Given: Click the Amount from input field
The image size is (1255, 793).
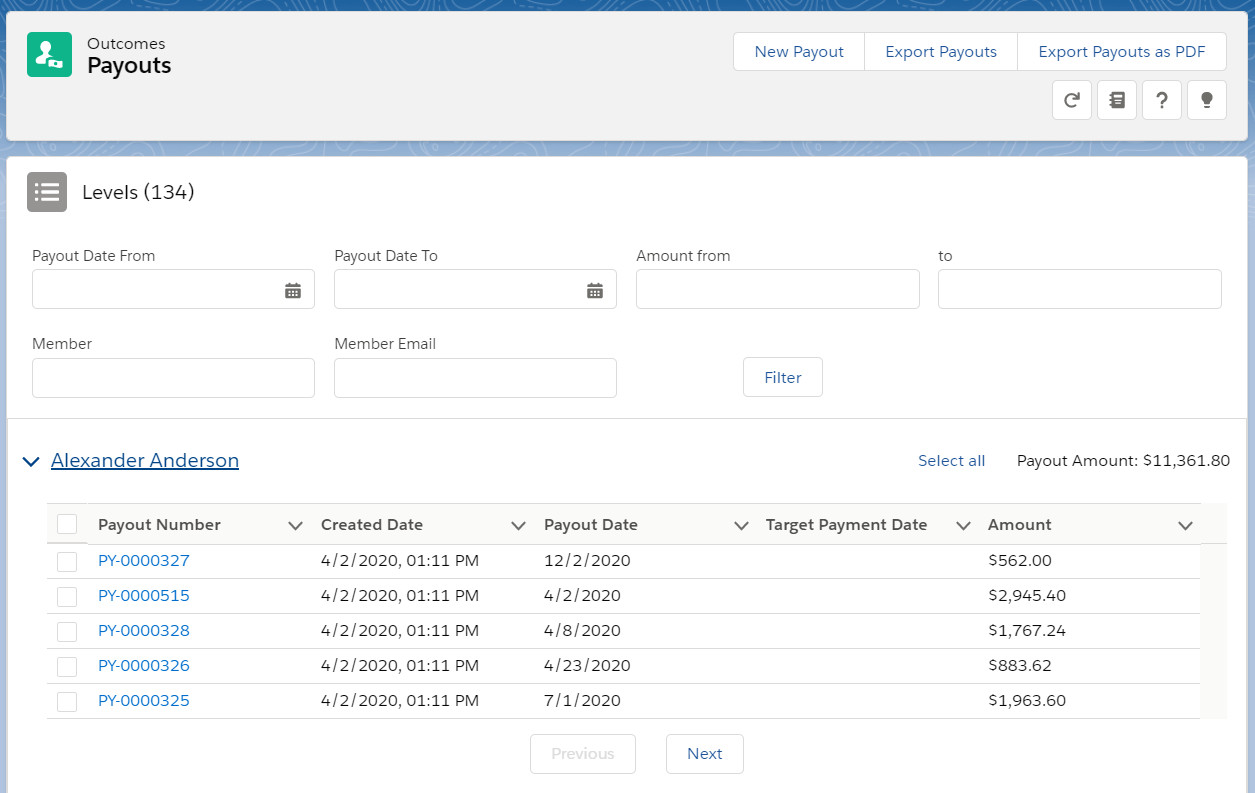Looking at the screenshot, I should (x=778, y=289).
